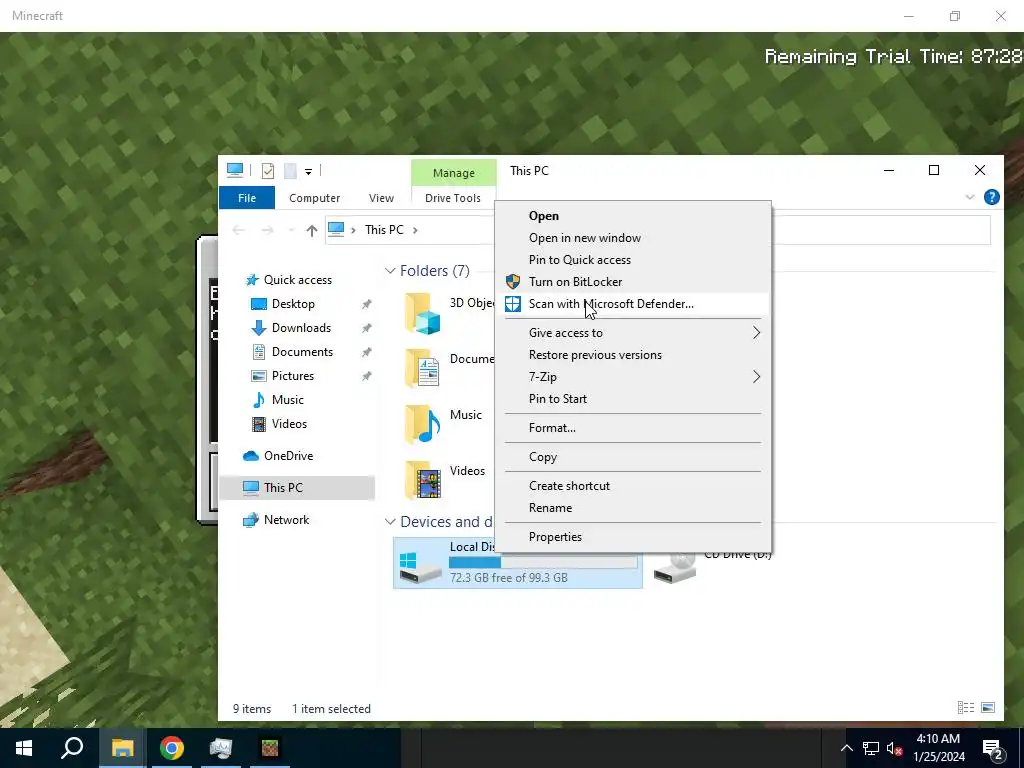This screenshot has width=1024, height=768.
Task: Select the Documents folder icon in Folders
Action: point(423,369)
